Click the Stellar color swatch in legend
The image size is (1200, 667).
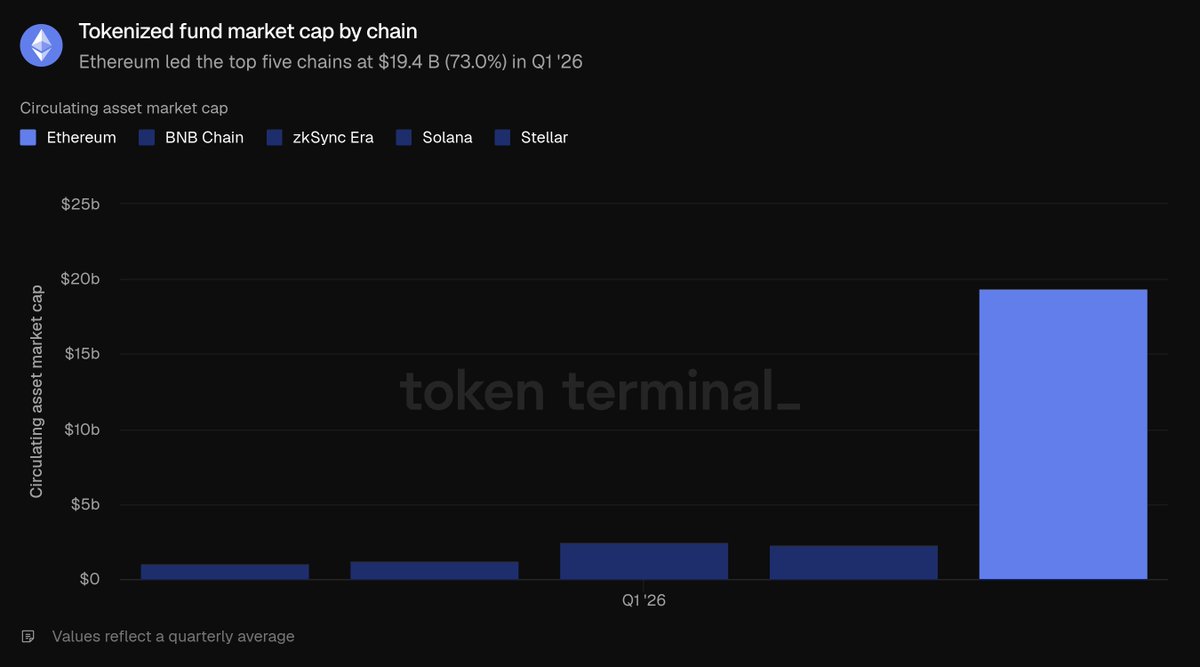(503, 138)
